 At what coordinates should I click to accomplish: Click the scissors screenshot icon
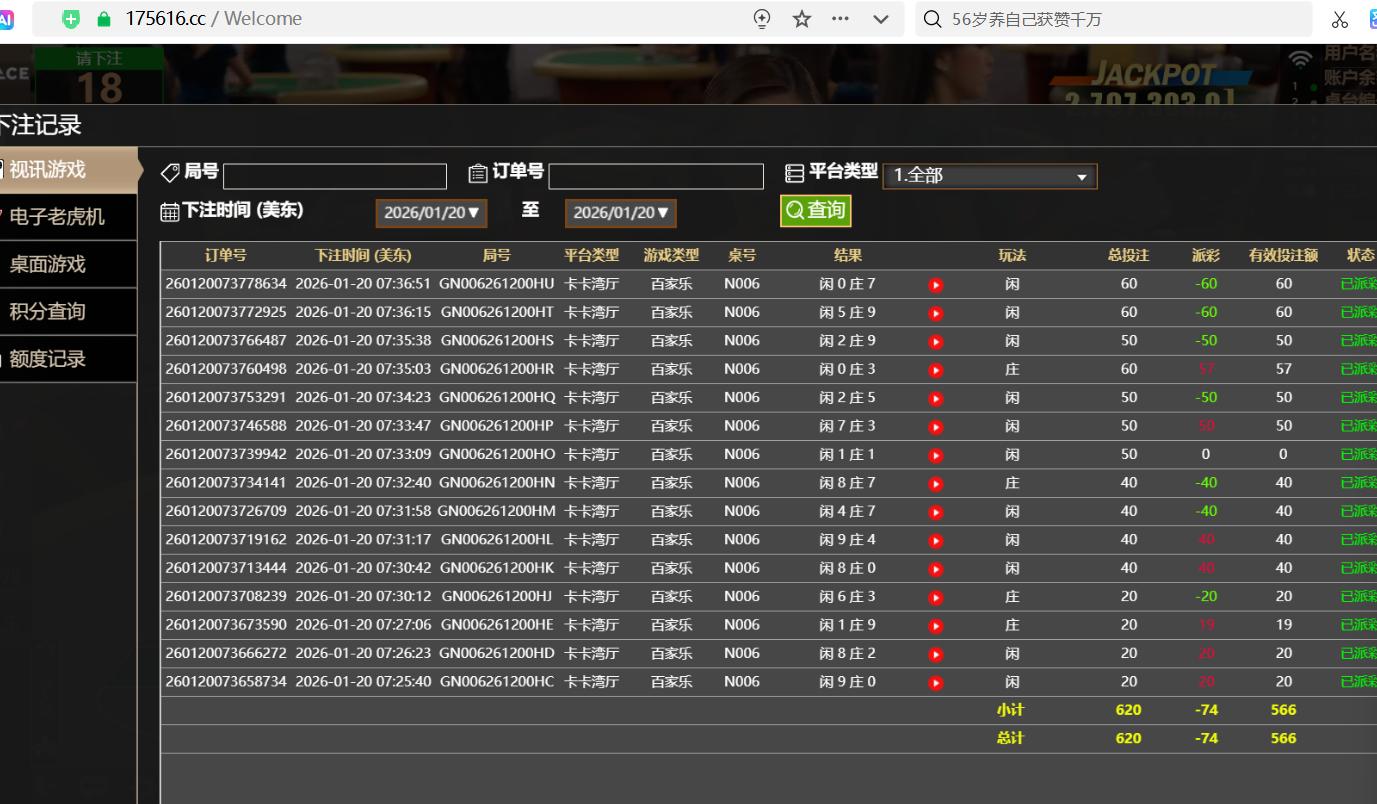click(1340, 19)
